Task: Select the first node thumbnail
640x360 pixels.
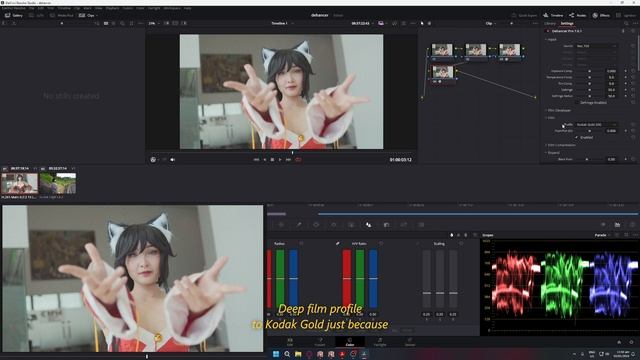Action: click(442, 50)
